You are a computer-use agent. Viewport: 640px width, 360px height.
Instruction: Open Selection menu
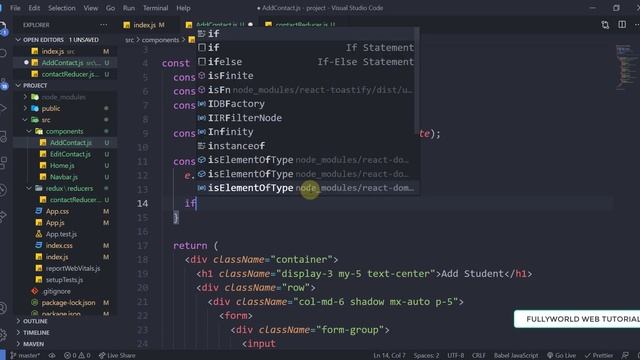[x=62, y=8]
